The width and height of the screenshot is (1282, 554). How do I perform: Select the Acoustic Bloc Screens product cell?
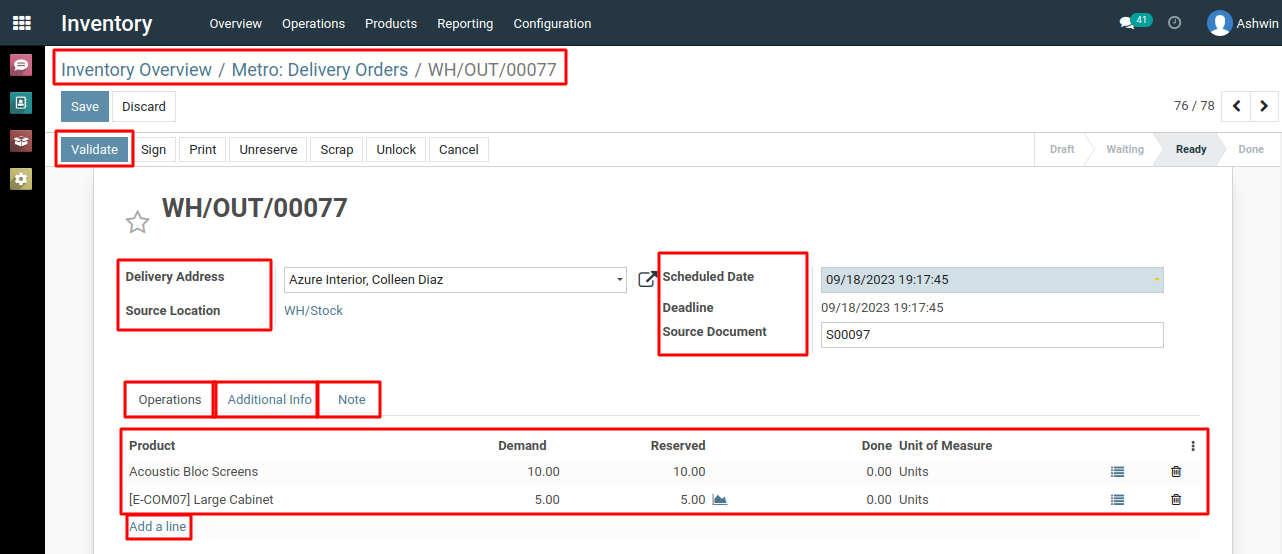pos(193,472)
